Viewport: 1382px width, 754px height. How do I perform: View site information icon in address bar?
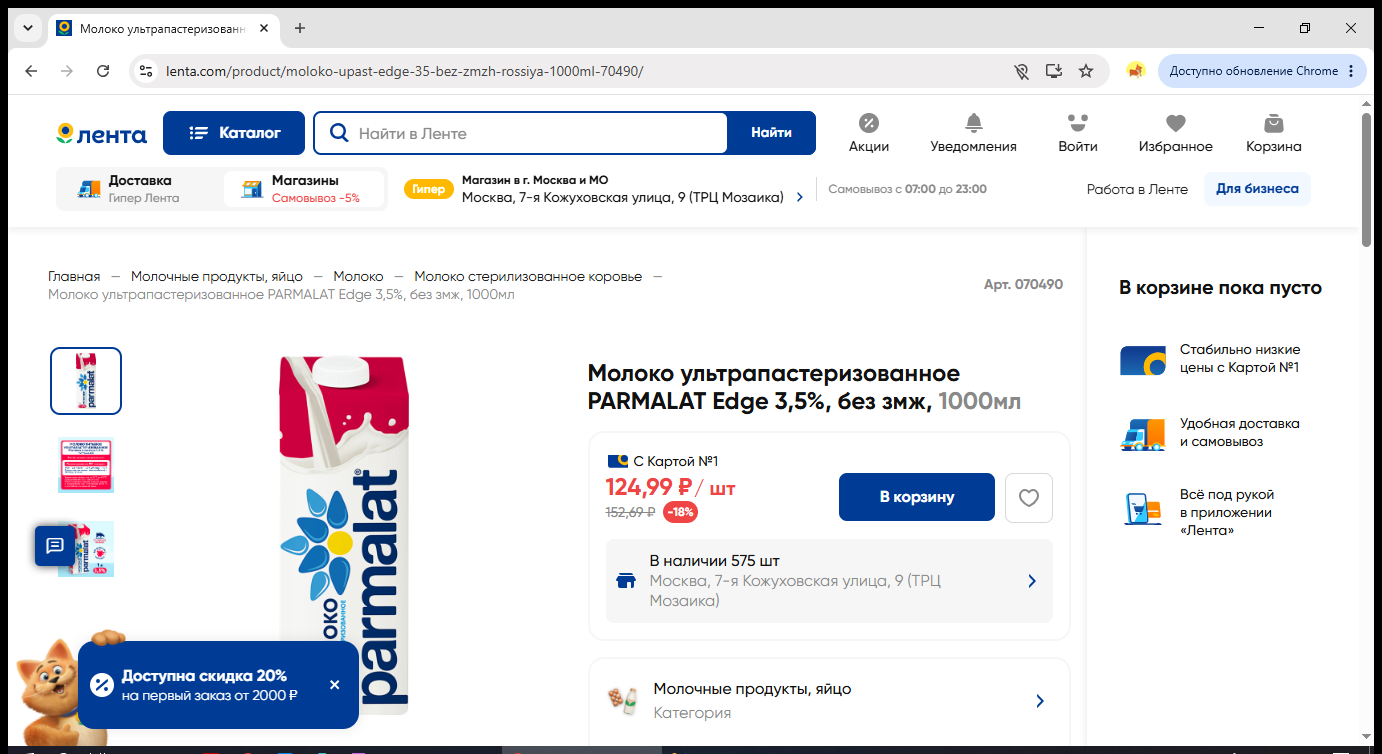point(146,71)
